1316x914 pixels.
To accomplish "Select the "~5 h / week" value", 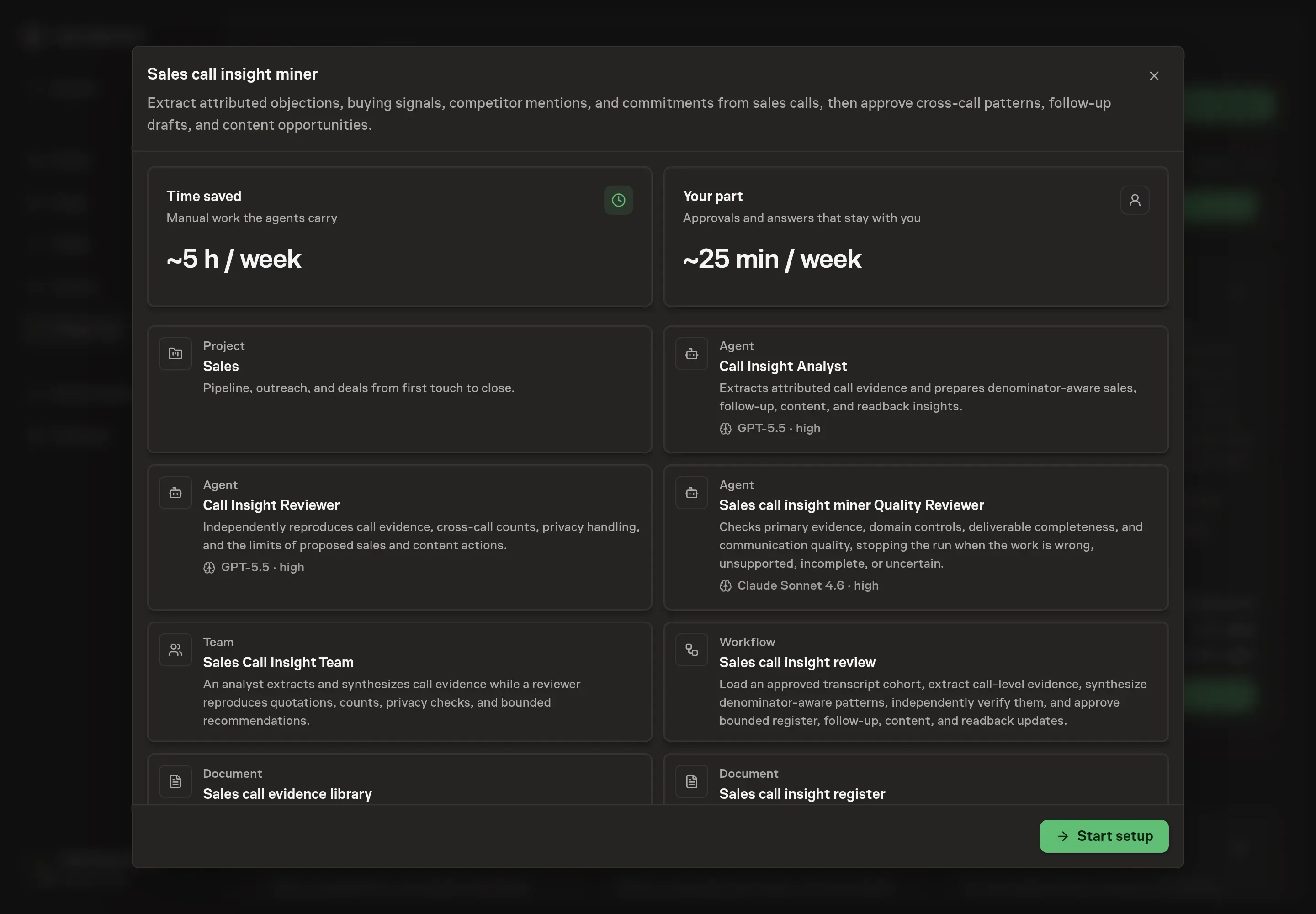I will pyautogui.click(x=233, y=259).
